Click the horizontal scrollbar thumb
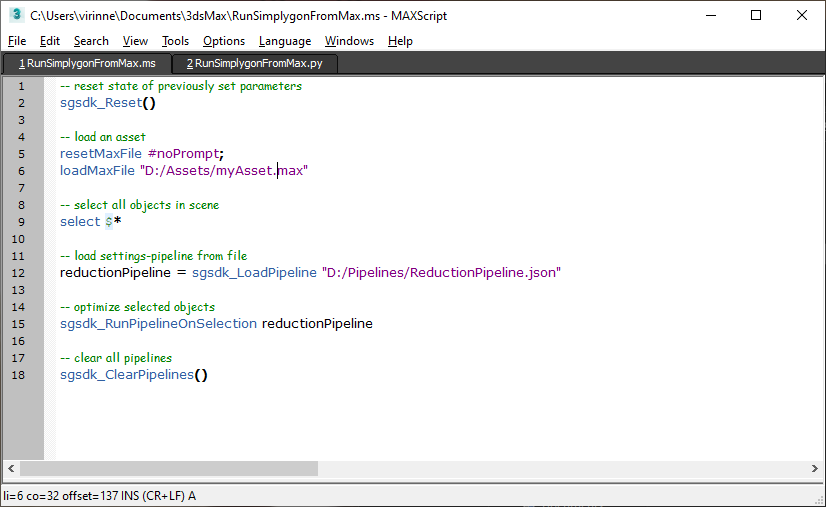 point(169,468)
